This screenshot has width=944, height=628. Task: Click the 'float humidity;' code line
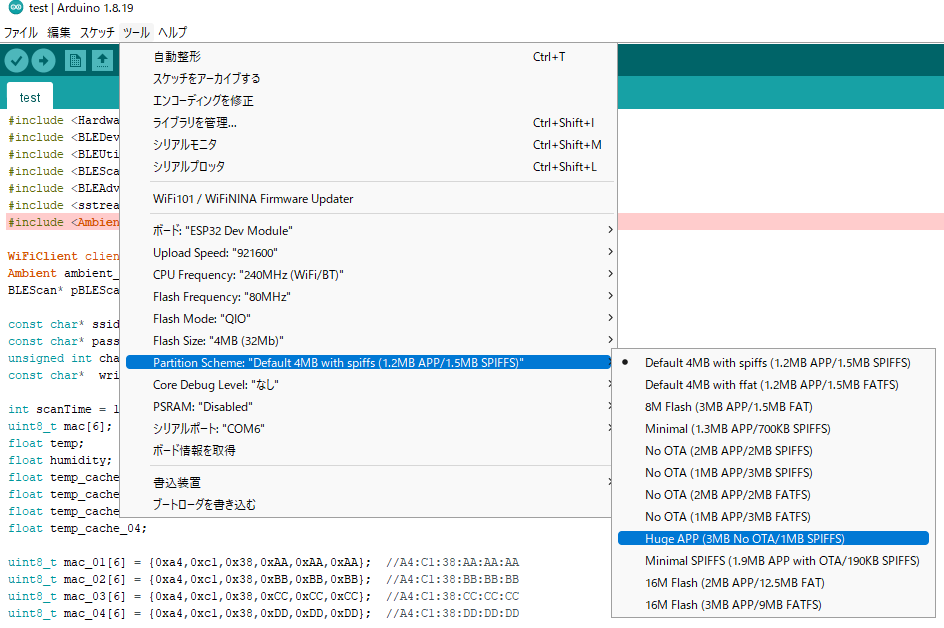(x=60, y=460)
